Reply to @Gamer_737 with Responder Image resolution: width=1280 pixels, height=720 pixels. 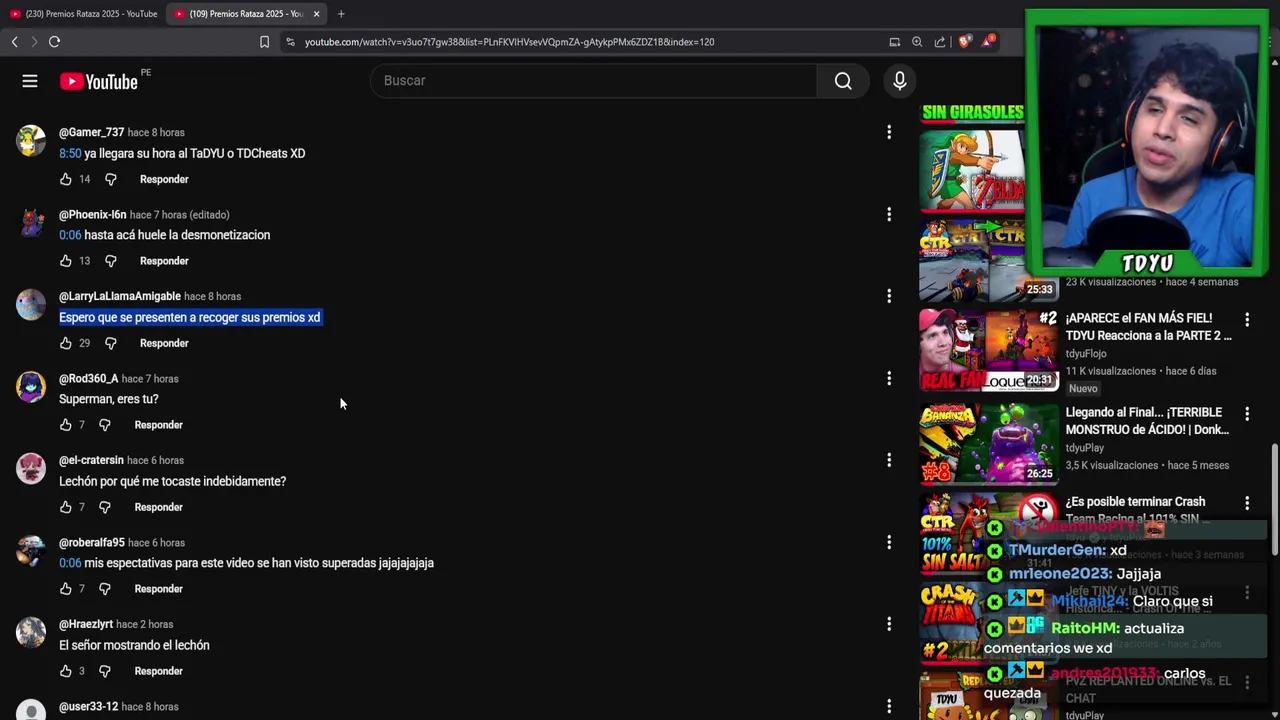click(x=164, y=179)
